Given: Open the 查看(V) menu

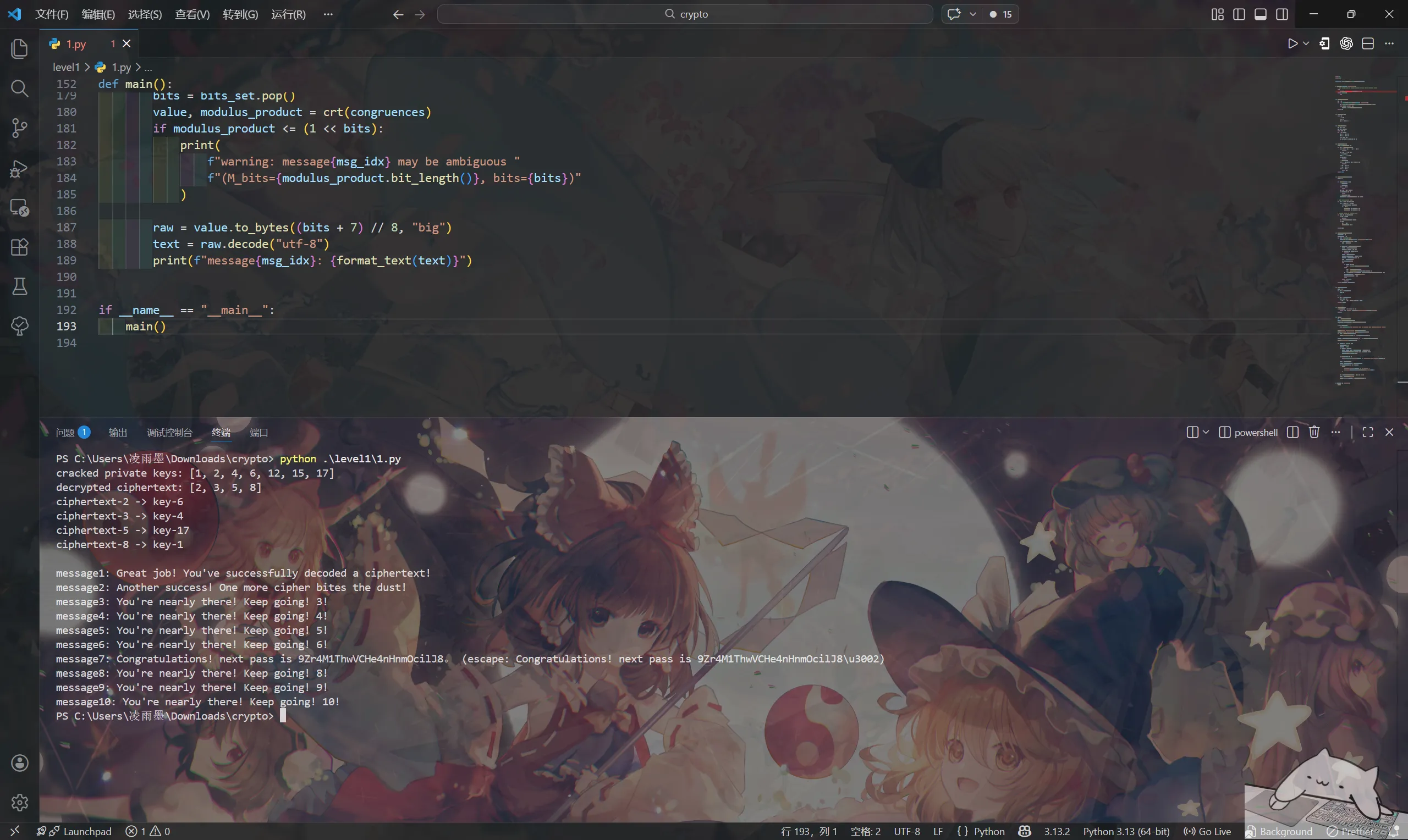Looking at the screenshot, I should 192,14.
